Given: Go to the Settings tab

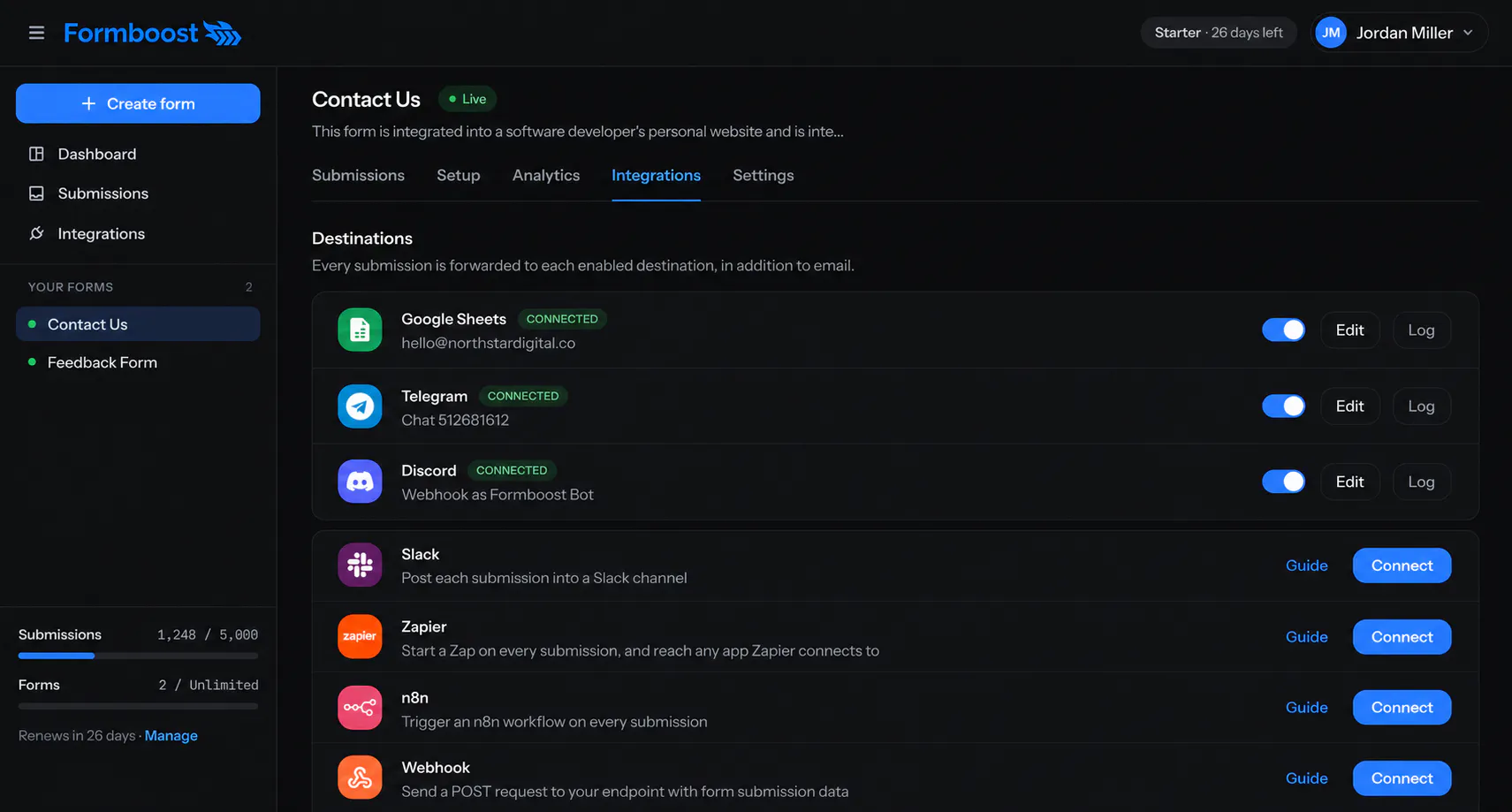Looking at the screenshot, I should [764, 175].
